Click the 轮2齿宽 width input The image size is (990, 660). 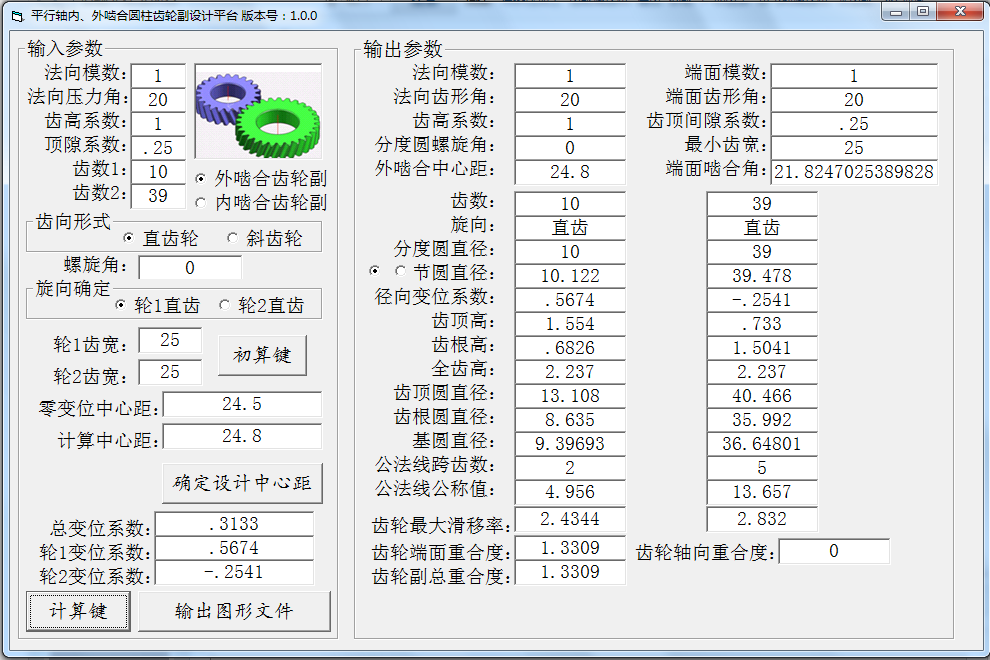point(170,373)
